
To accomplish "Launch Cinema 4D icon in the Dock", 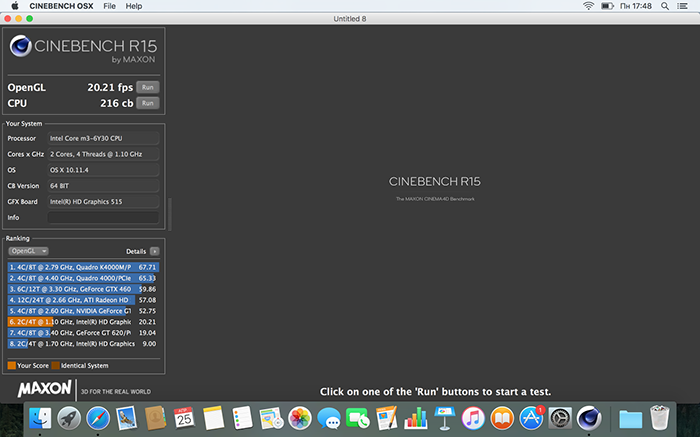I will pos(590,417).
